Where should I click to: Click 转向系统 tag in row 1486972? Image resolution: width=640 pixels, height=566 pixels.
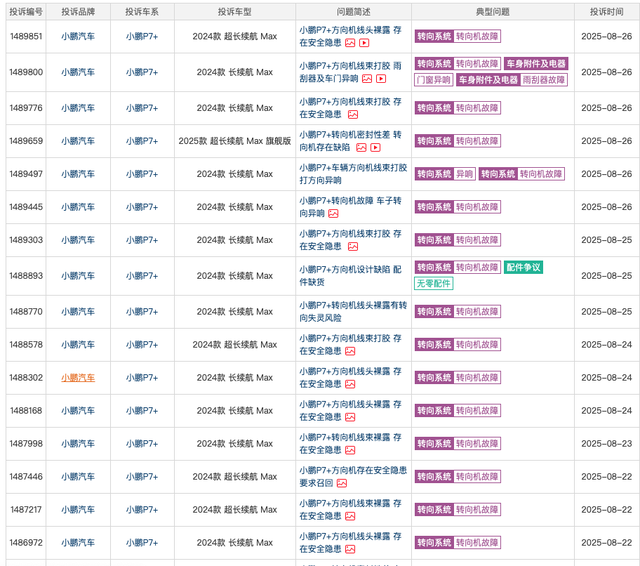click(434, 543)
